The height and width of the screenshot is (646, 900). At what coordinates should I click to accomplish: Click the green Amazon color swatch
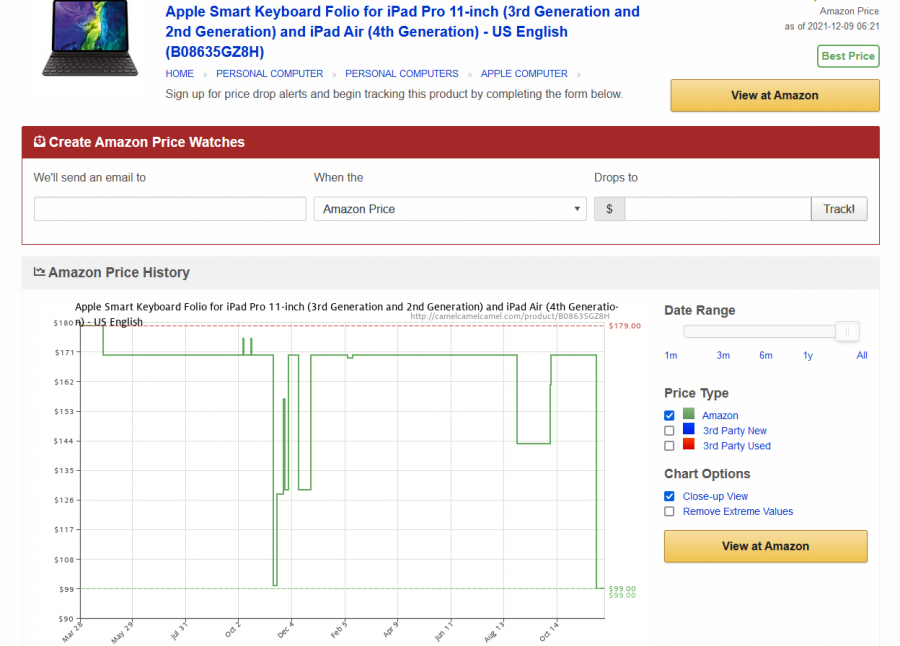(x=688, y=414)
